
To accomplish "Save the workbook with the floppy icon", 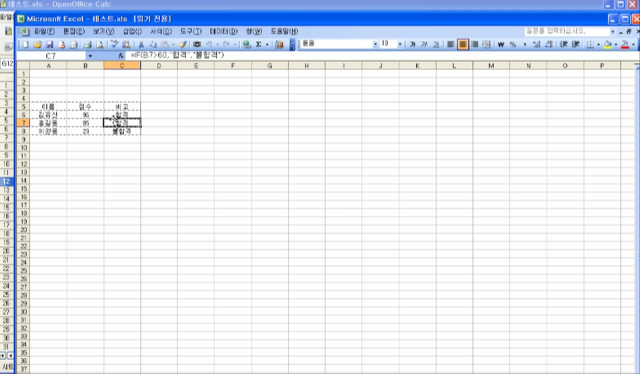I will (x=50, y=44).
